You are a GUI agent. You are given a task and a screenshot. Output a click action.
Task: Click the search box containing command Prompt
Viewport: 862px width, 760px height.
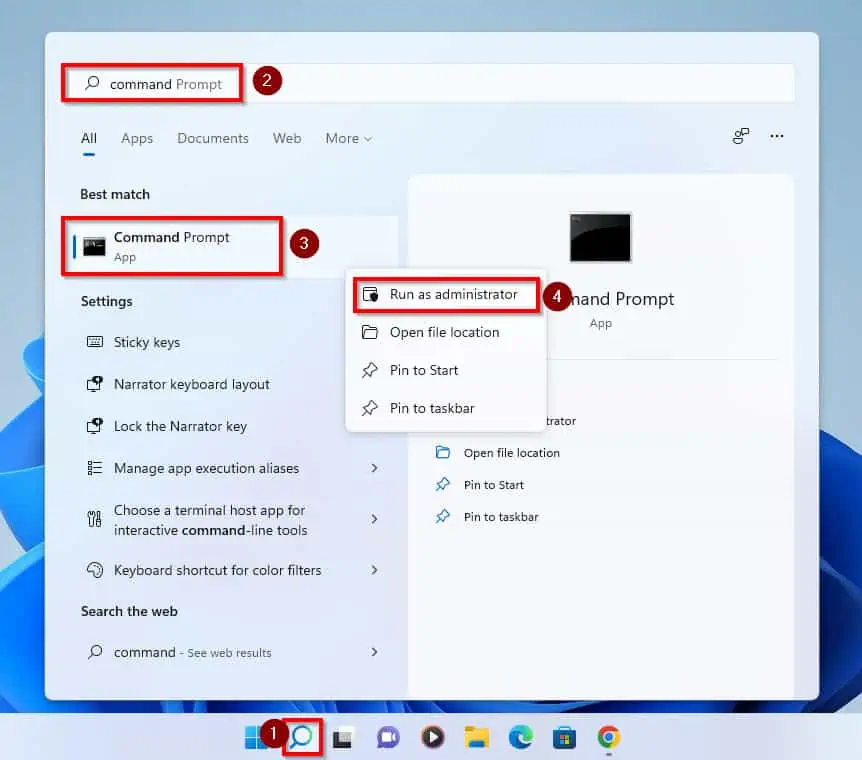coord(429,84)
